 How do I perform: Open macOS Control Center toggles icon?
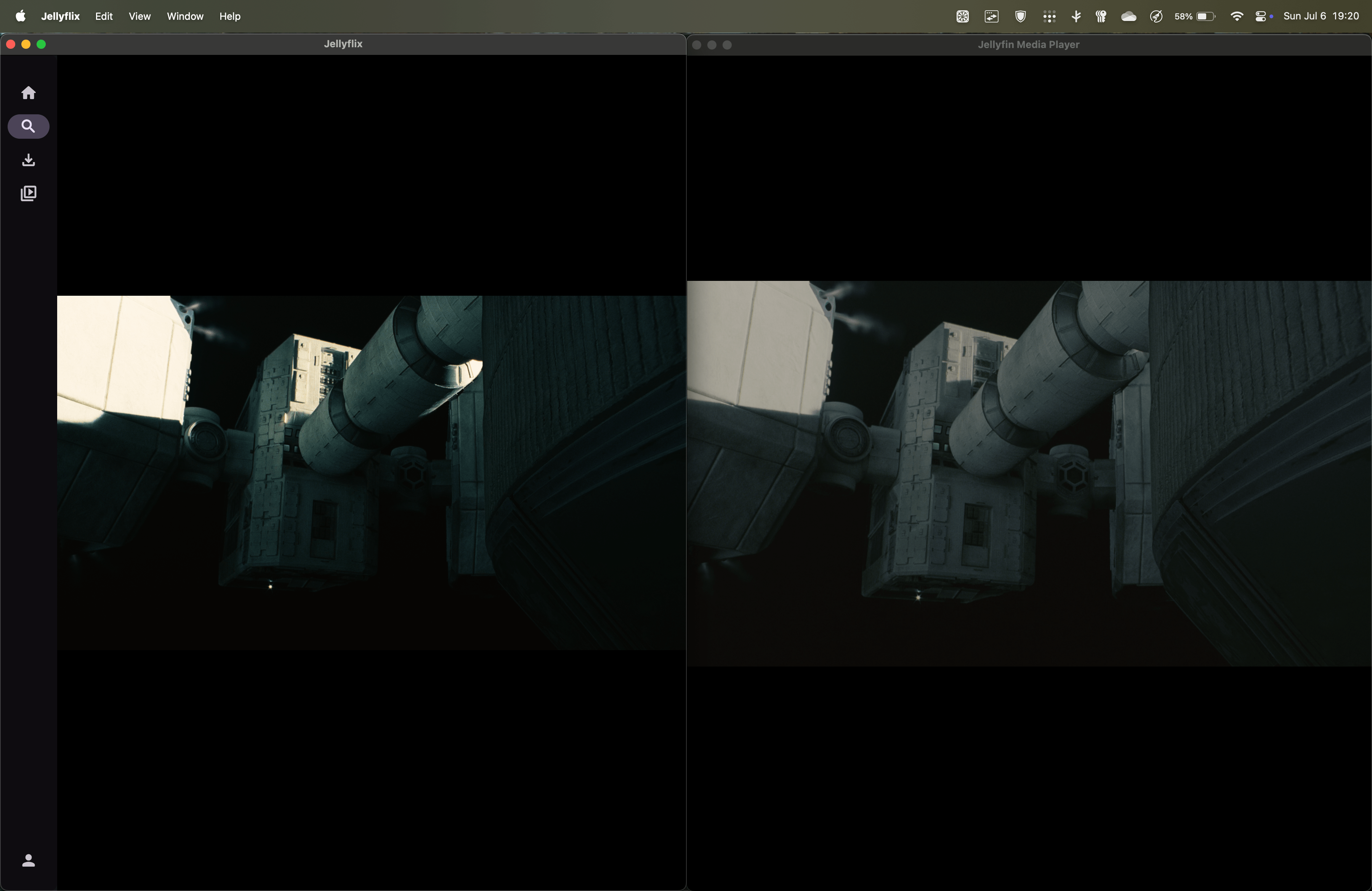[x=1260, y=16]
